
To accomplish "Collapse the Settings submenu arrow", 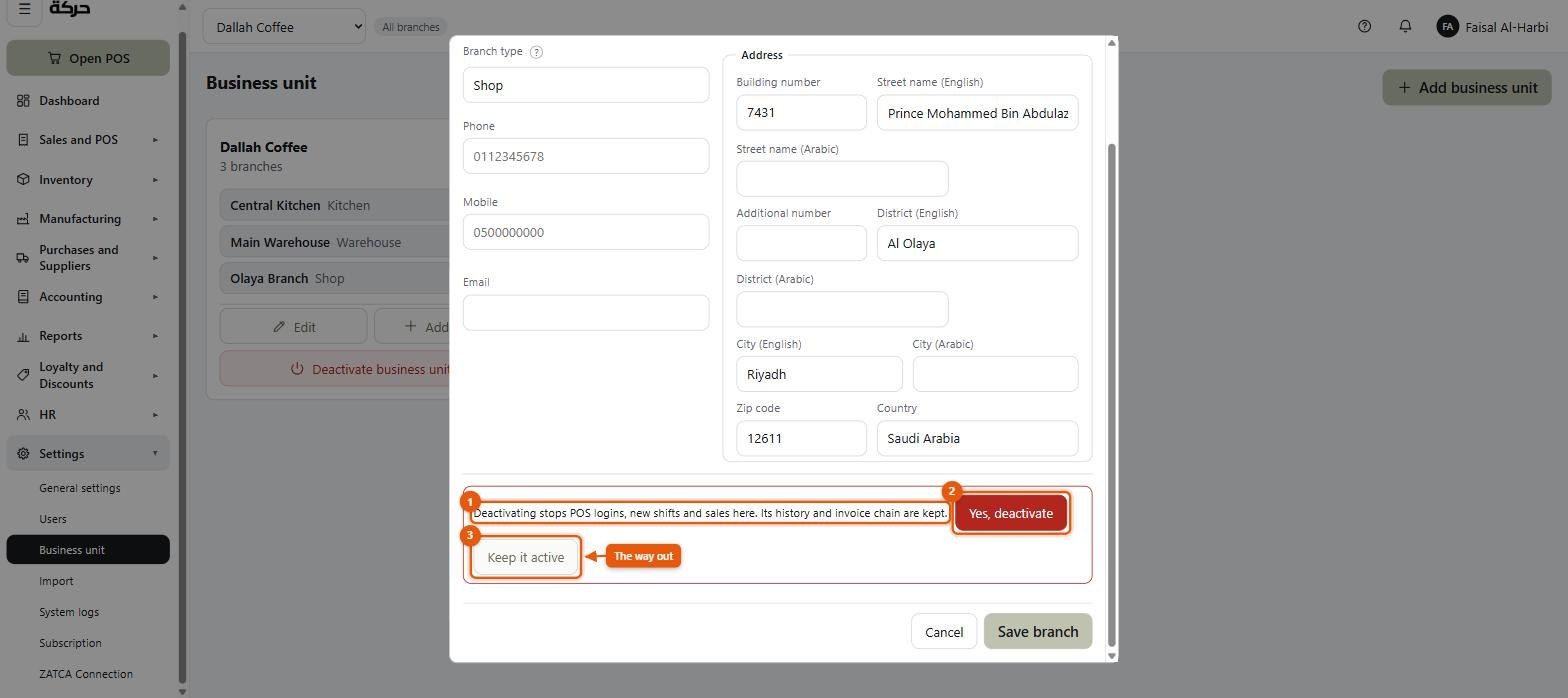I will click(155, 454).
